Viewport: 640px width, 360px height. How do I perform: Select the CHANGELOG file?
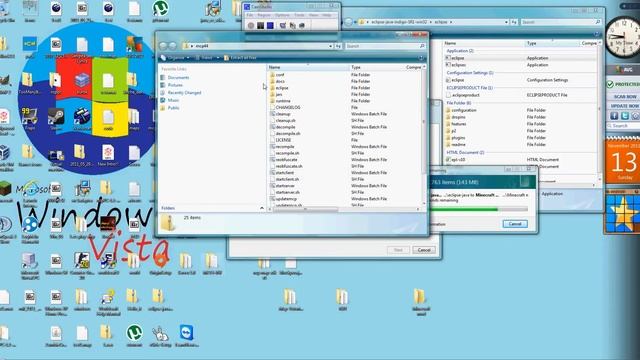click(285, 107)
